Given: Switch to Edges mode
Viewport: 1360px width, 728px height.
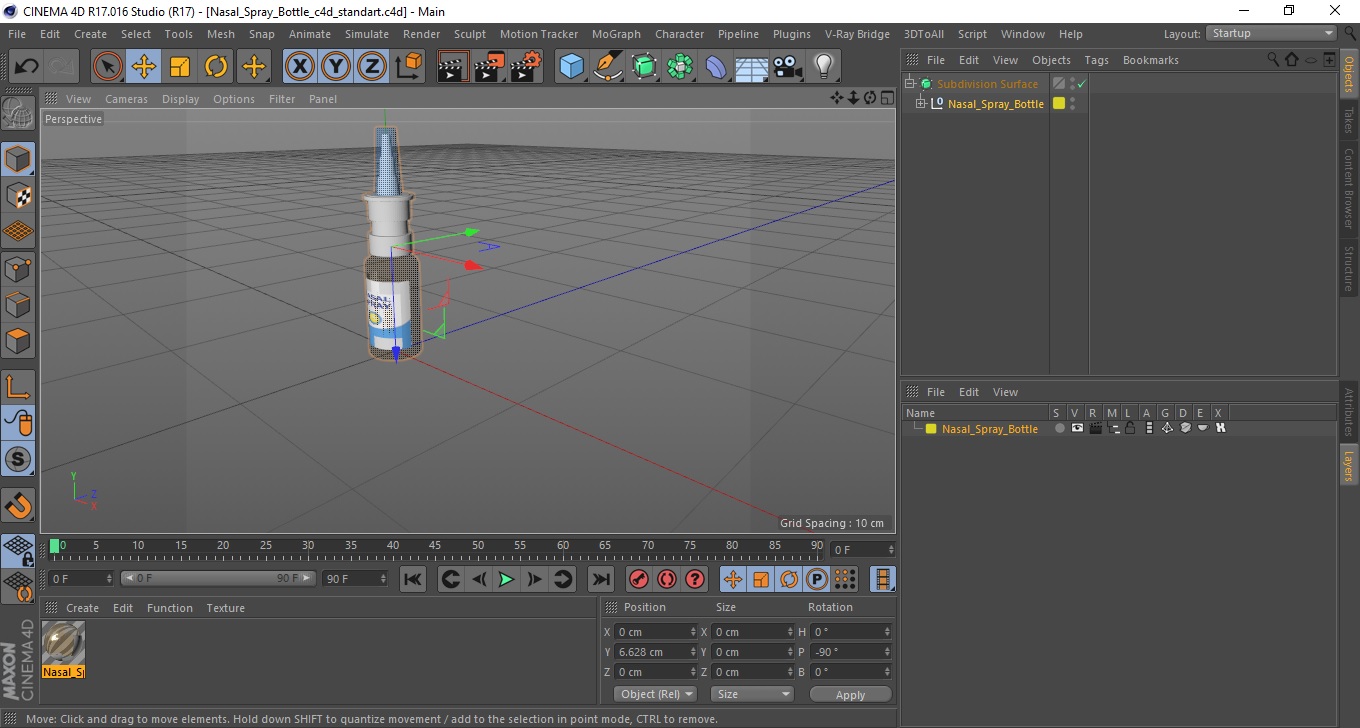Looking at the screenshot, I should [x=18, y=304].
